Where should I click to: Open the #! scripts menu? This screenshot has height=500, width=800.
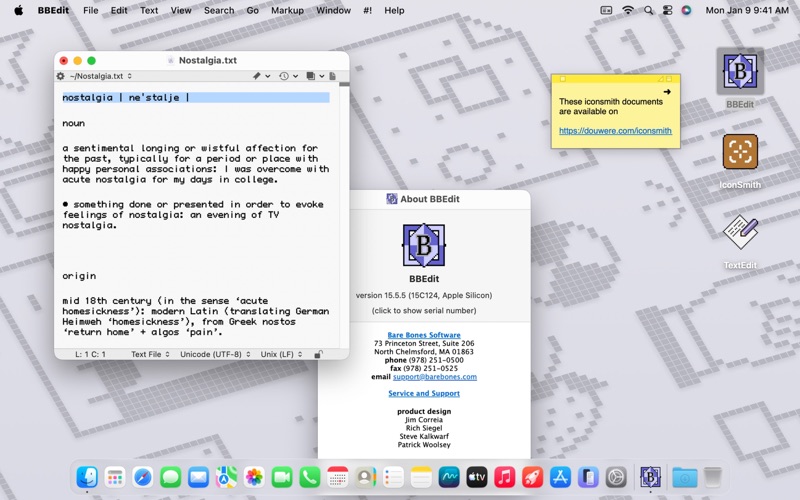[x=367, y=10]
